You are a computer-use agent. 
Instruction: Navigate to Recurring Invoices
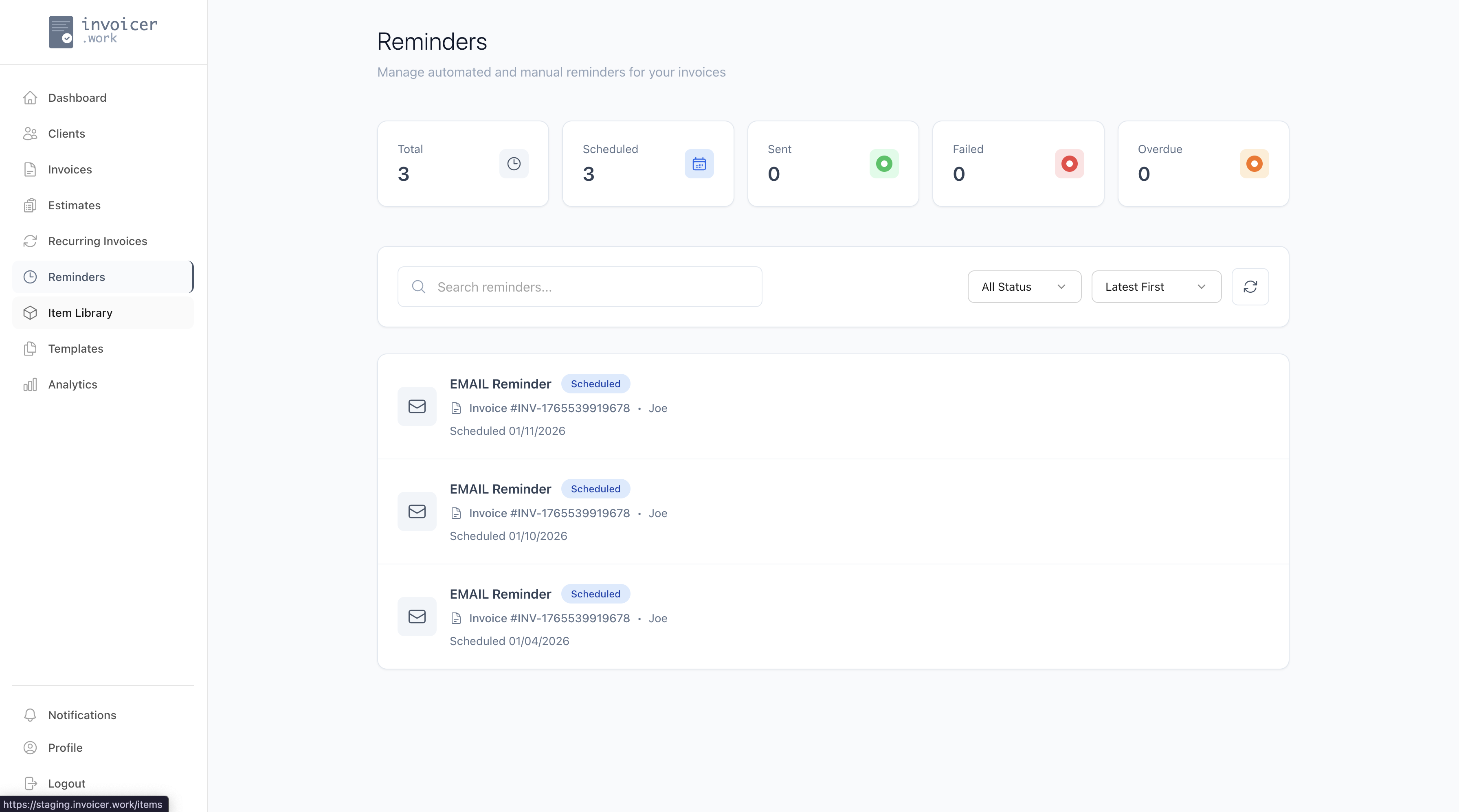point(97,241)
